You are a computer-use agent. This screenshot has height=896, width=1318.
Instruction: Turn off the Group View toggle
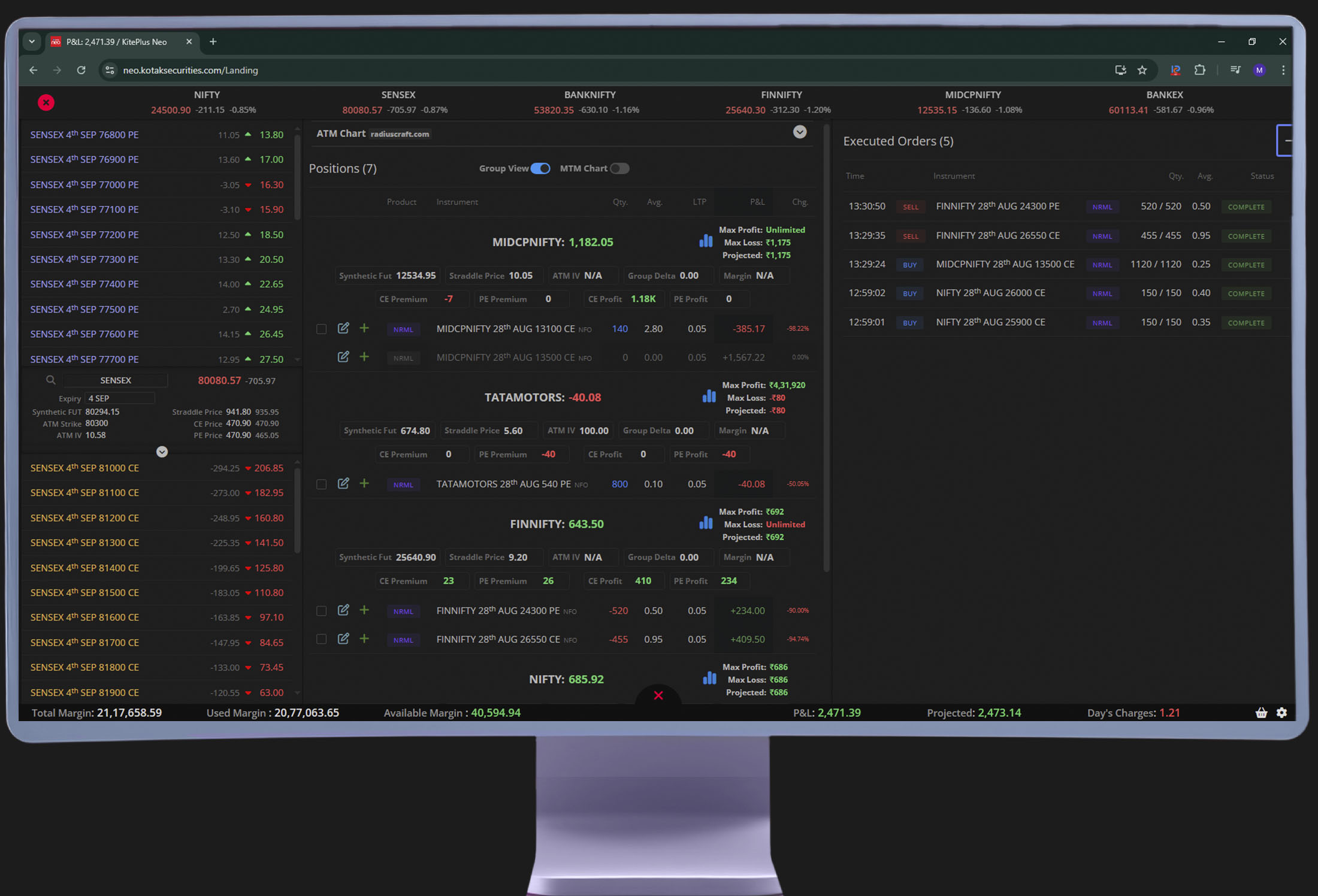point(540,168)
